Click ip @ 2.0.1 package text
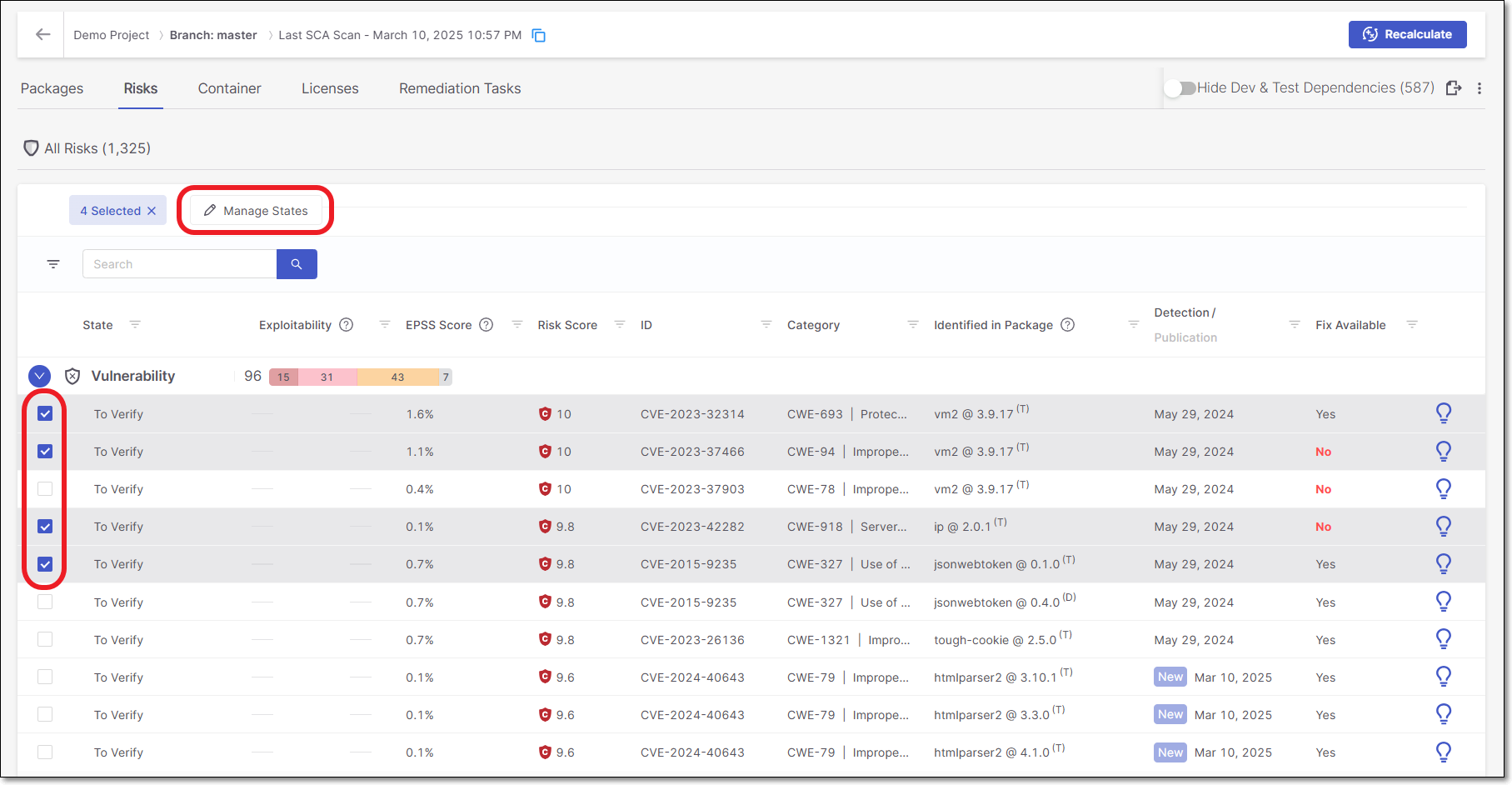1512x785 pixels. tap(962, 527)
